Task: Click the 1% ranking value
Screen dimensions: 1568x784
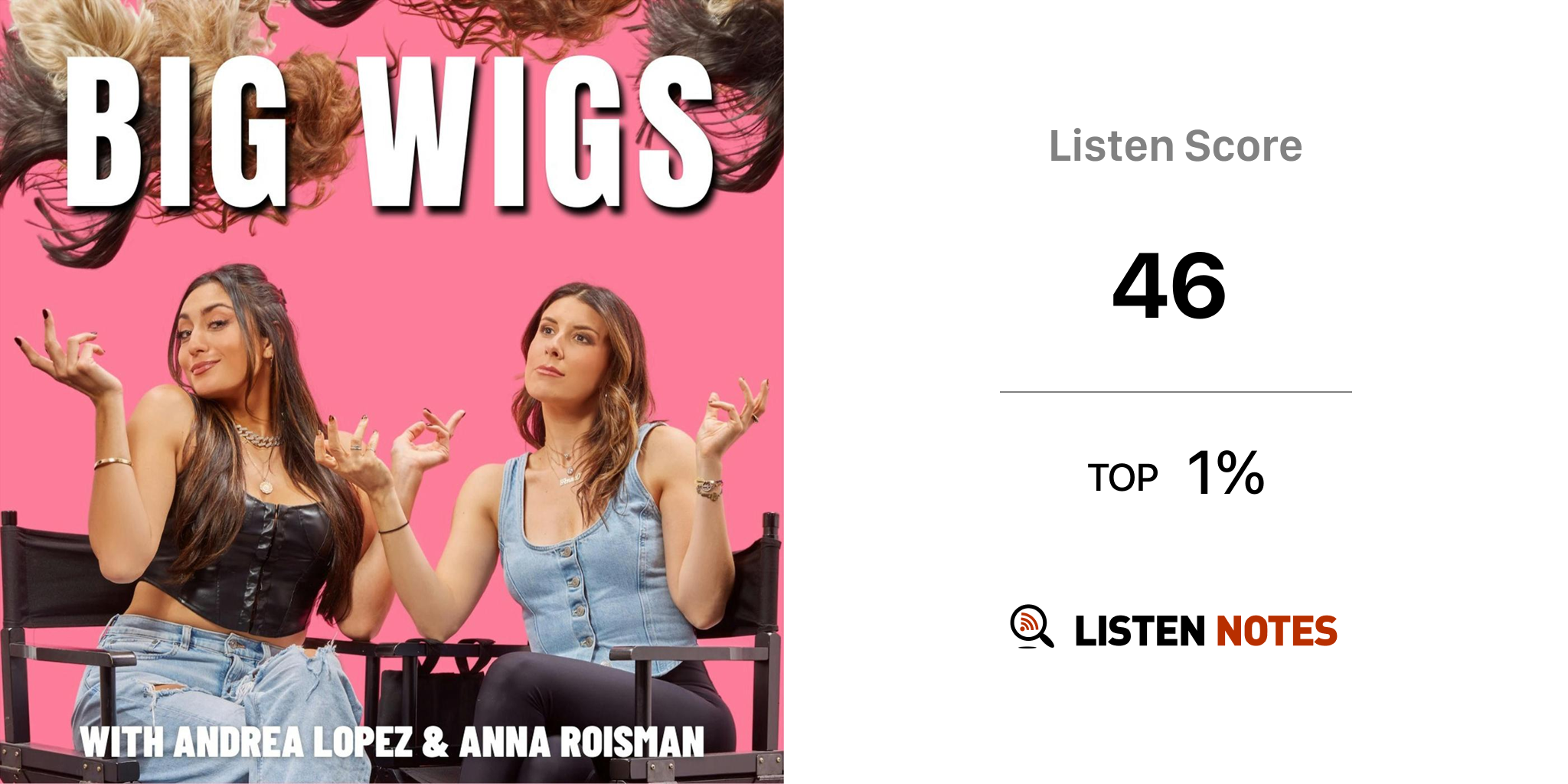Action: (1225, 472)
